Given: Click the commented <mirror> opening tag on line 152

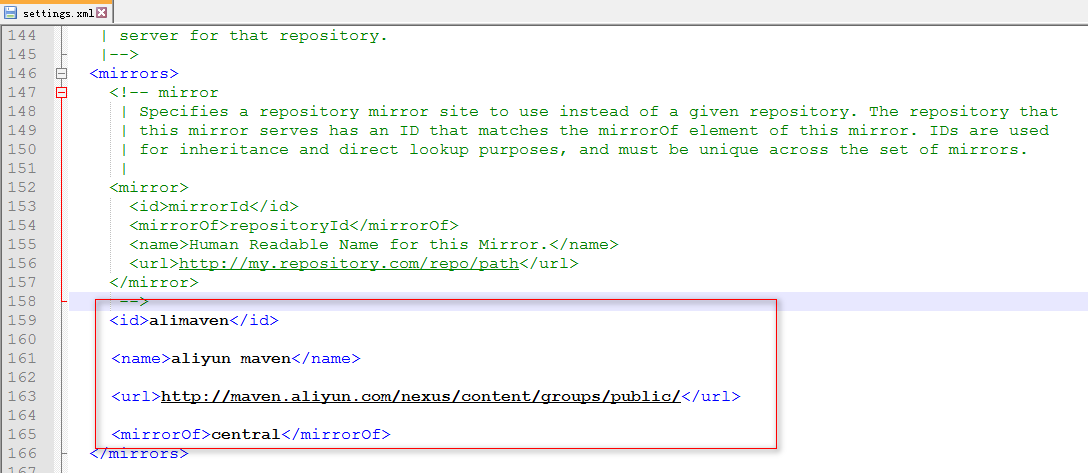Looking at the screenshot, I should point(148,187).
